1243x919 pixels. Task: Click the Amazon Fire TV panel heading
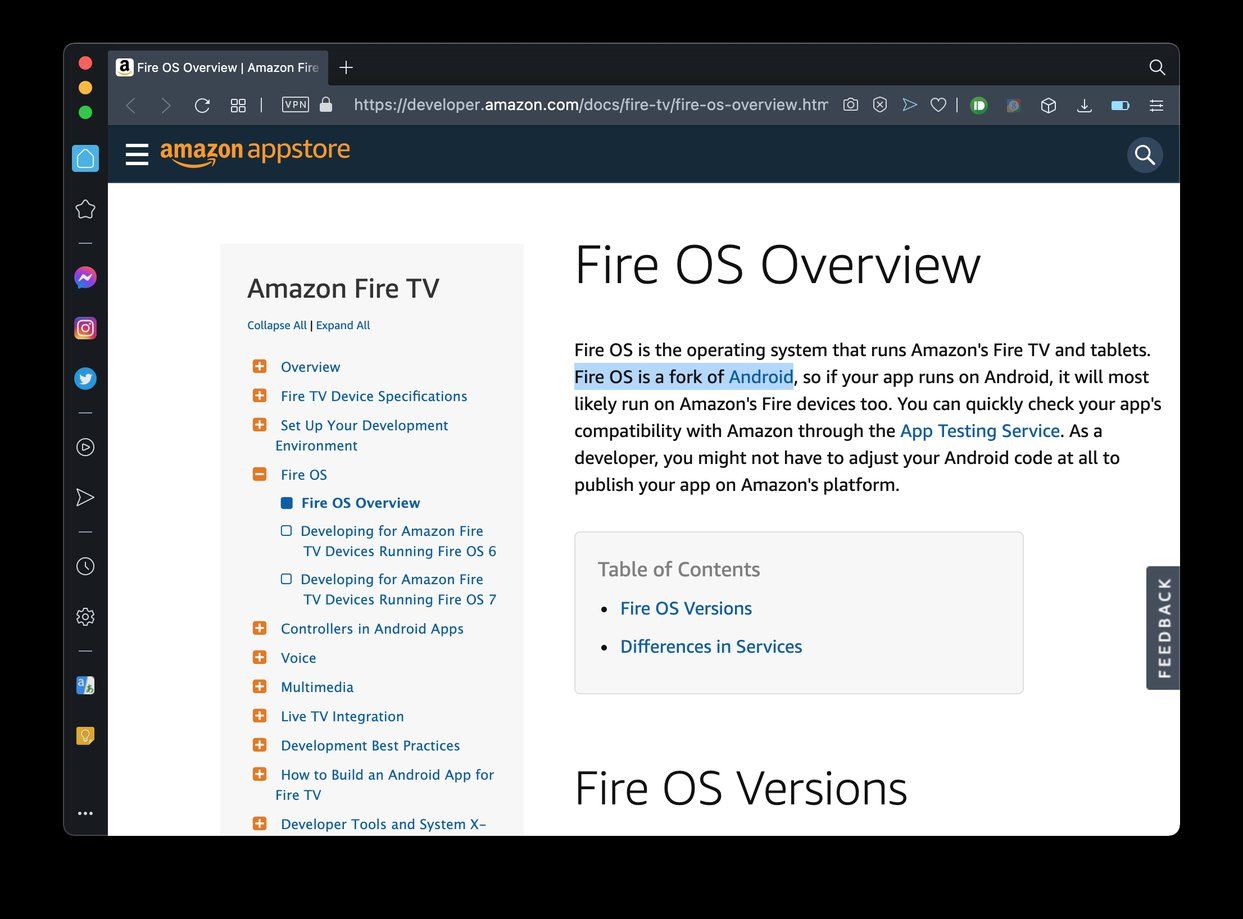[343, 288]
